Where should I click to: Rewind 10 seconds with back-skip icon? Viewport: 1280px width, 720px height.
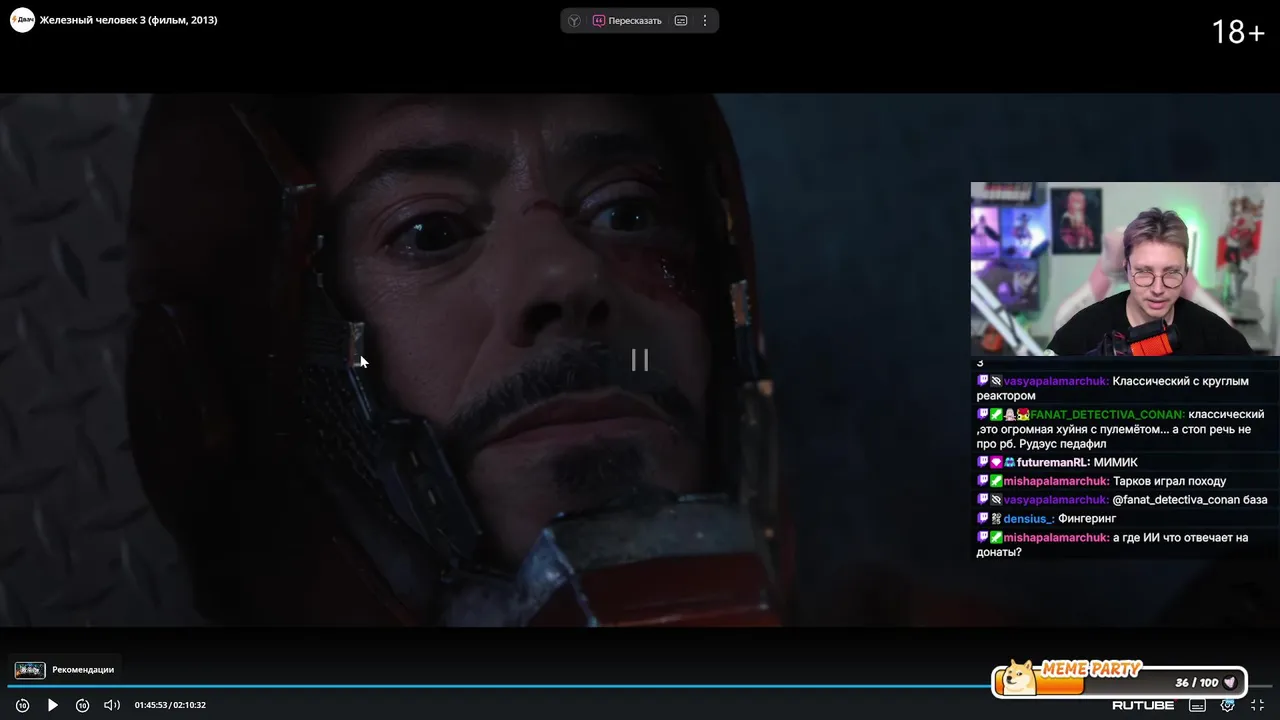pos(22,705)
